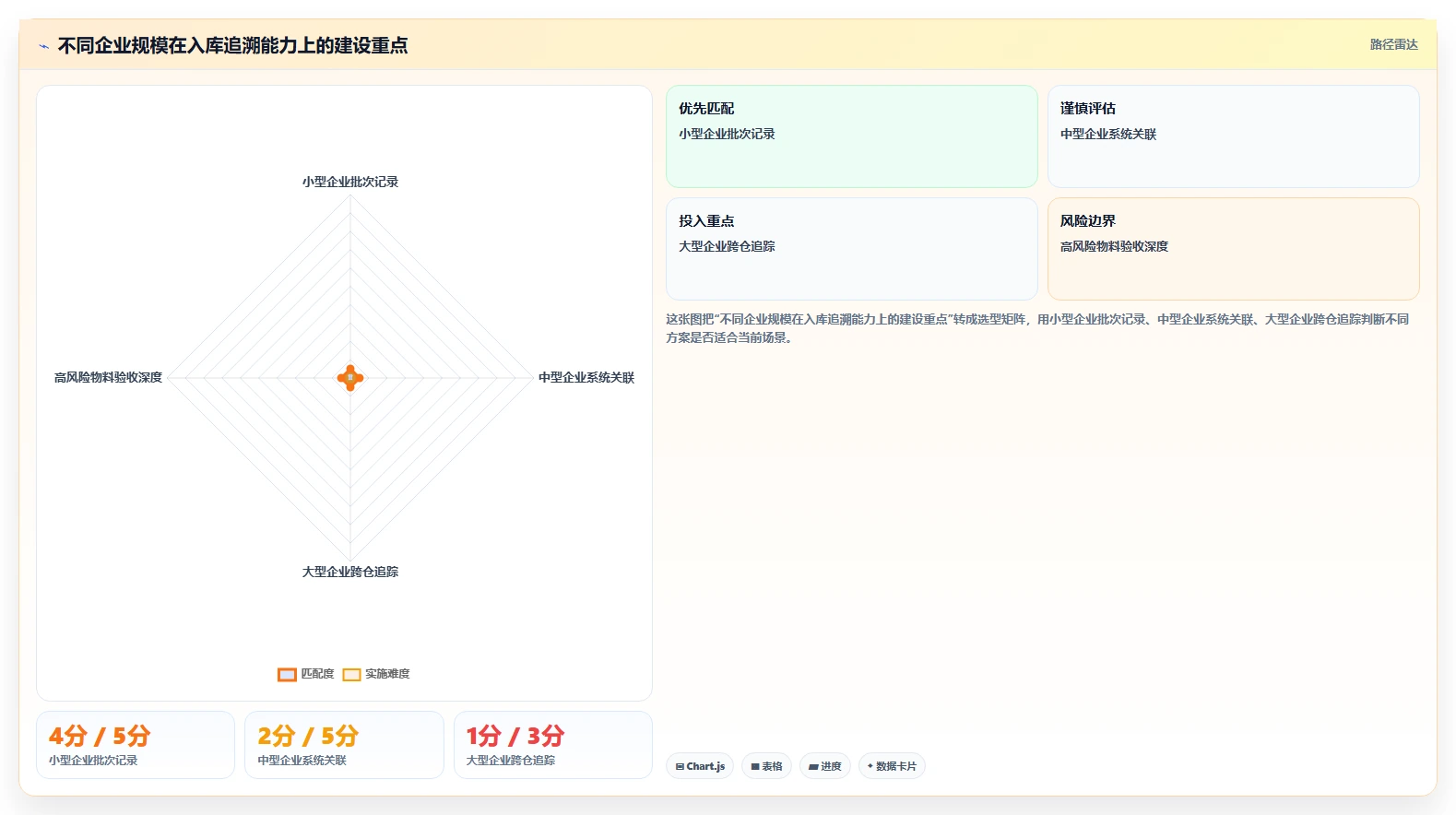Viewport: 1456px width, 815px height.
Task: Click the page title 不同企业规模在入库追溯能力上的建设重点
Action: [x=232, y=45]
